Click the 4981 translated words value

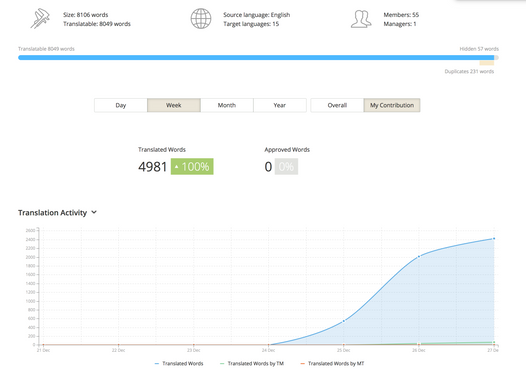click(x=153, y=167)
